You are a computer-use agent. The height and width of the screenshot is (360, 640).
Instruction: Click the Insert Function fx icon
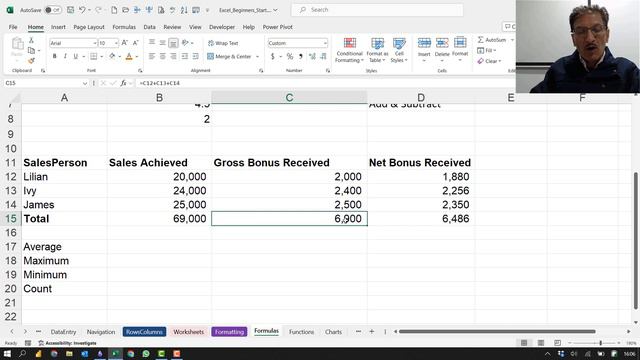(123, 83)
